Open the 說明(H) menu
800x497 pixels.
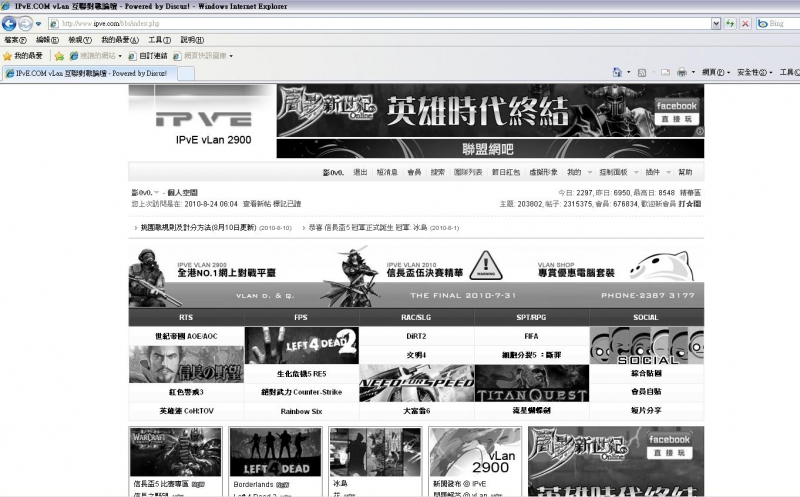pyautogui.click(x=192, y=40)
